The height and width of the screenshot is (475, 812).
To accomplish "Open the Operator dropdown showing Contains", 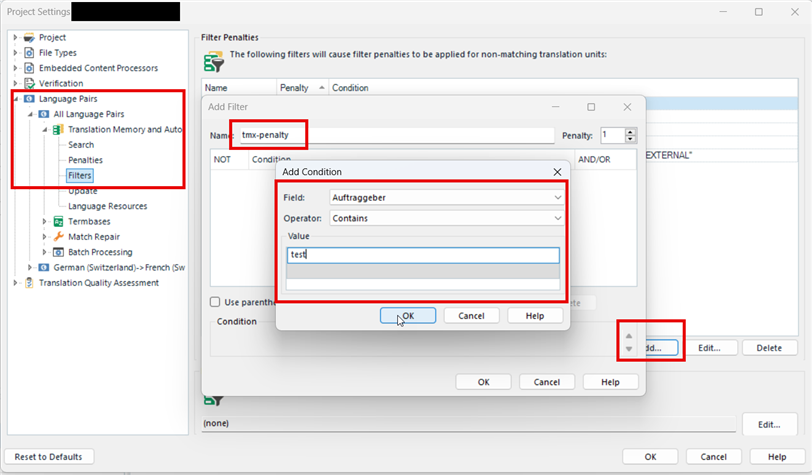I will click(447, 218).
